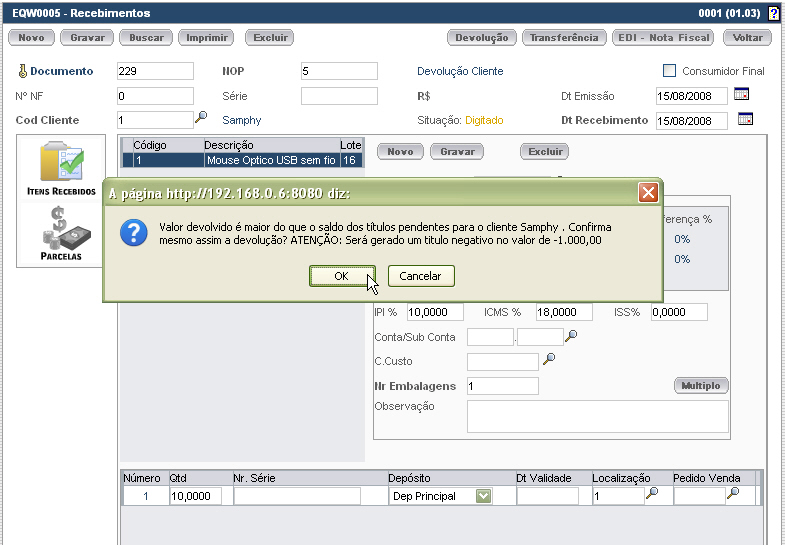This screenshot has width=785, height=545.
Task: Click the yellow help question mark icon
Action: [x=773, y=14]
